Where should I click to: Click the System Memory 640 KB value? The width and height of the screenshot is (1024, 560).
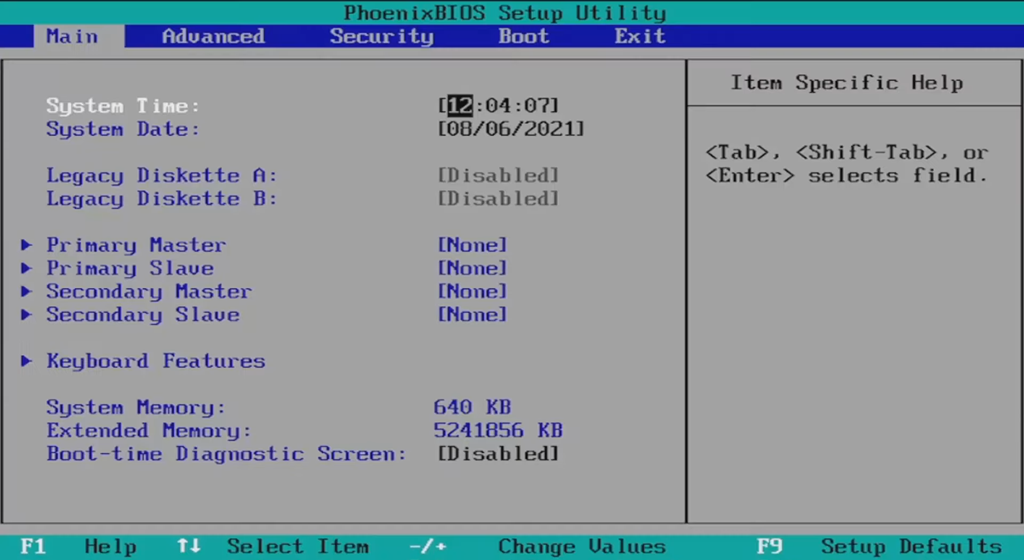(472, 407)
